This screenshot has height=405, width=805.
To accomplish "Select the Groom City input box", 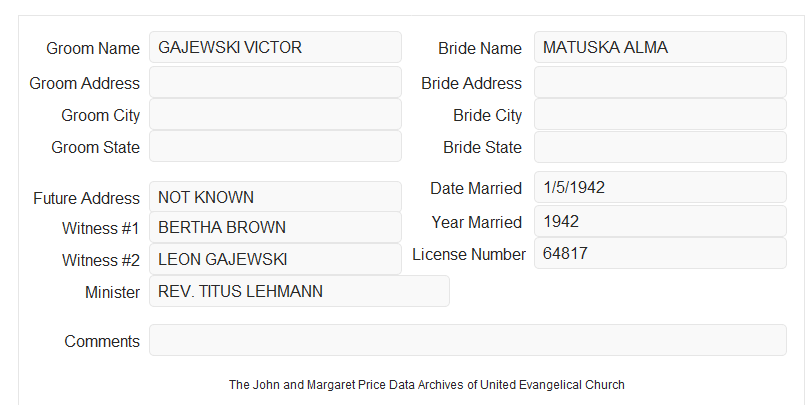I will click(275, 114).
